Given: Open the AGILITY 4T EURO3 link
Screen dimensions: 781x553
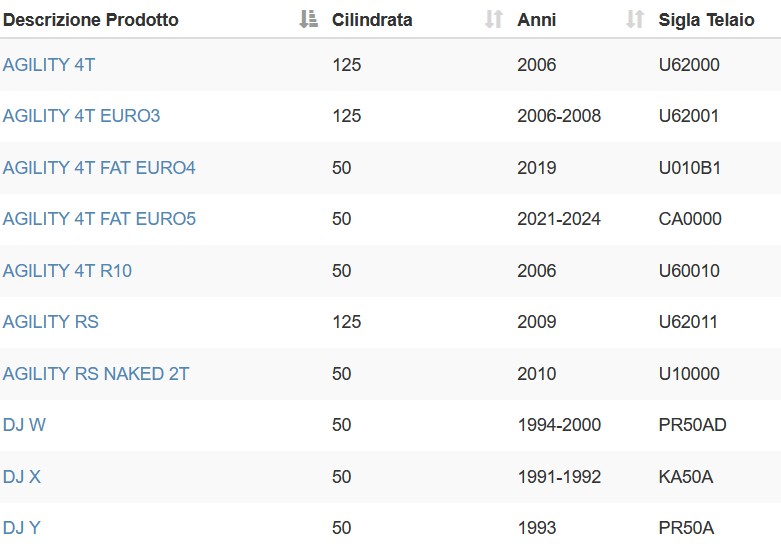Looking at the screenshot, I should (x=81, y=116).
